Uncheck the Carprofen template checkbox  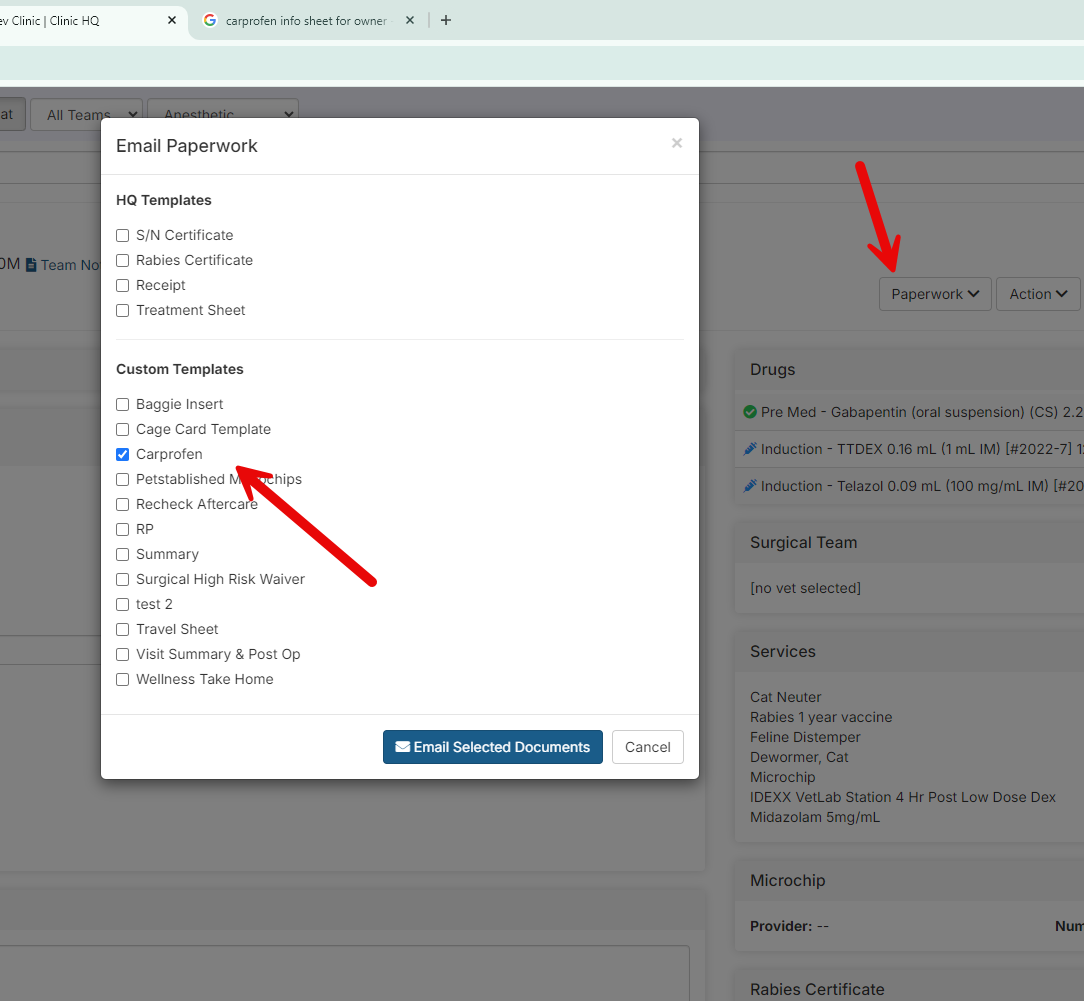[123, 455]
